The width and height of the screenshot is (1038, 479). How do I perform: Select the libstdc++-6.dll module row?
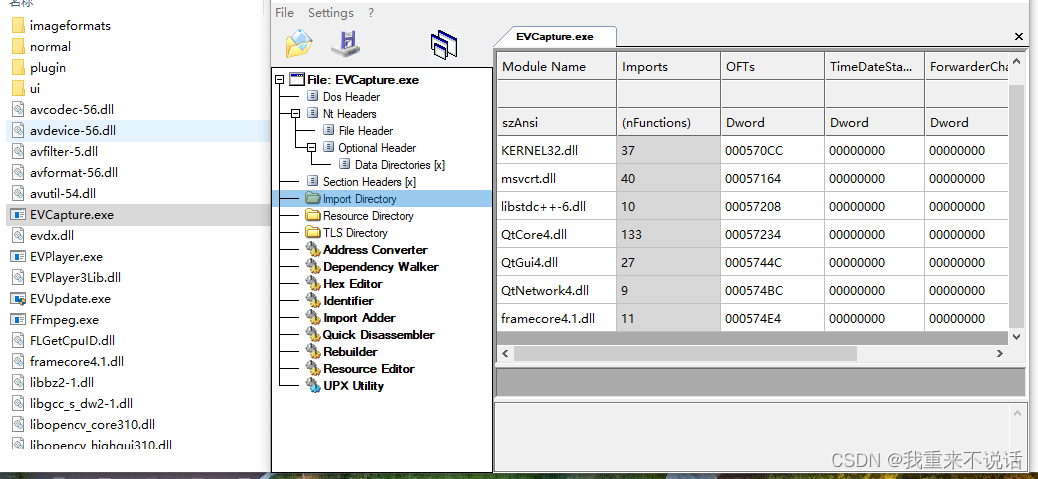click(x=752, y=206)
